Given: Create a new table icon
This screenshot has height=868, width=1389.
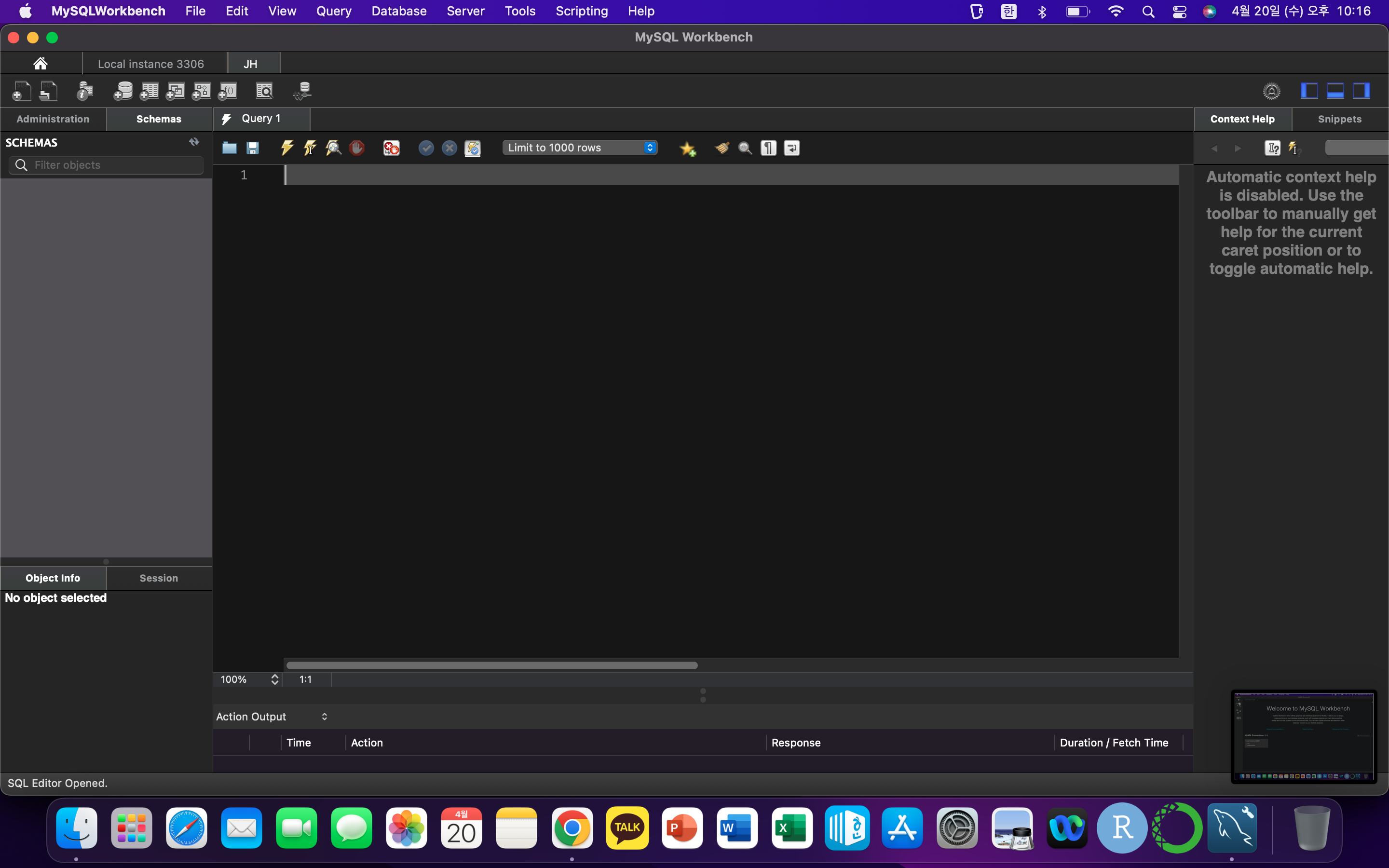Looking at the screenshot, I should [149, 91].
